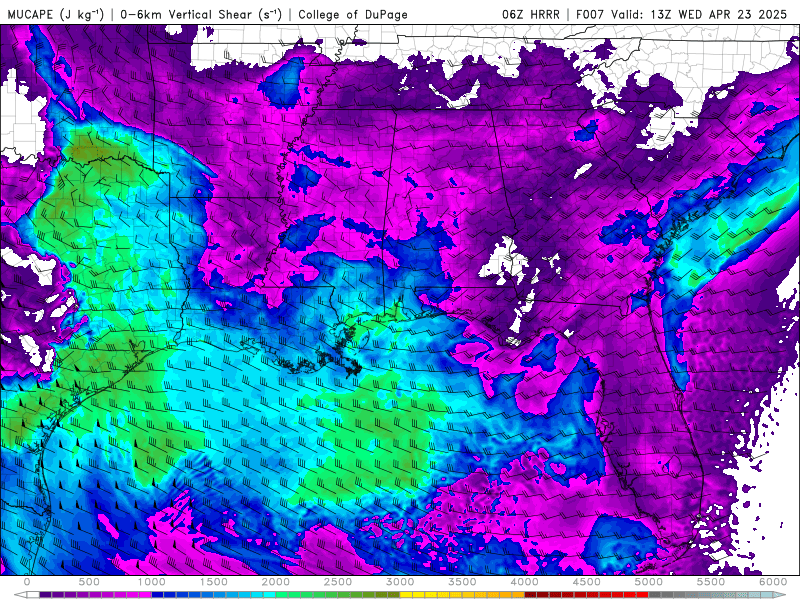
Task: Click the 5500 label on the color scale
Action: [x=711, y=582]
